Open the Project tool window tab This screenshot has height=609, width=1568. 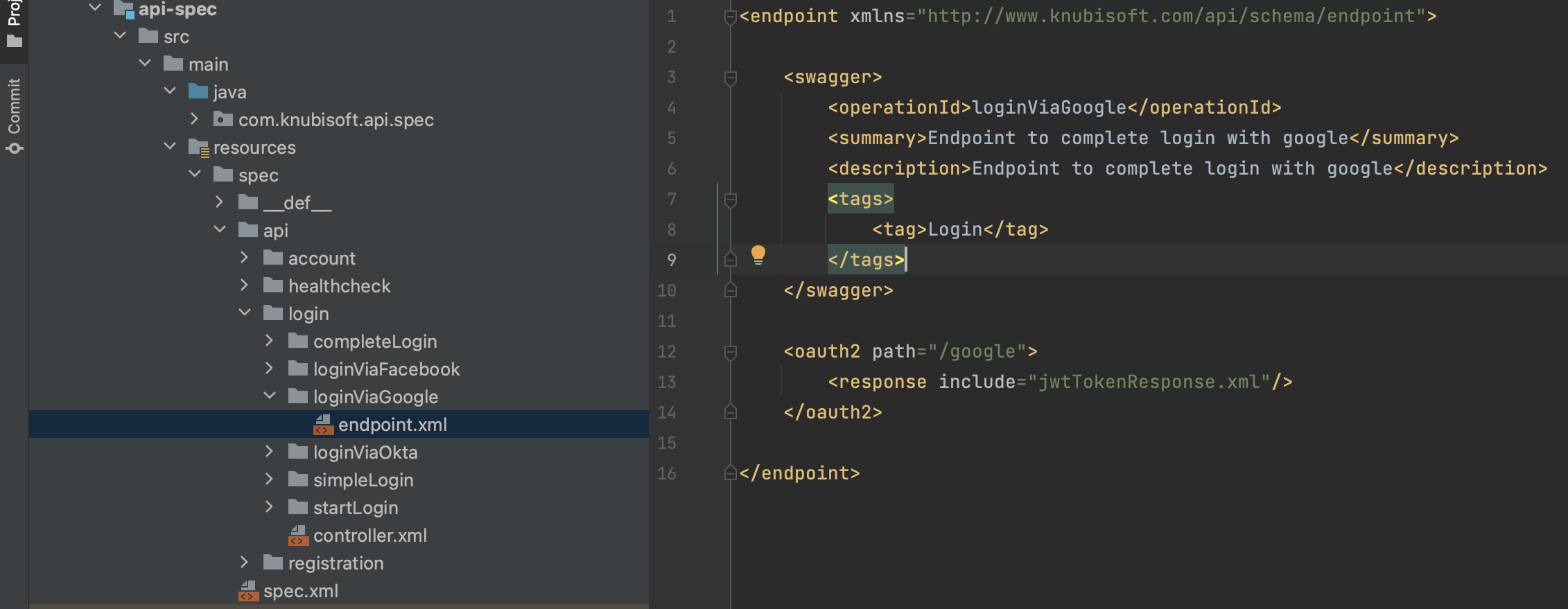(x=14, y=24)
